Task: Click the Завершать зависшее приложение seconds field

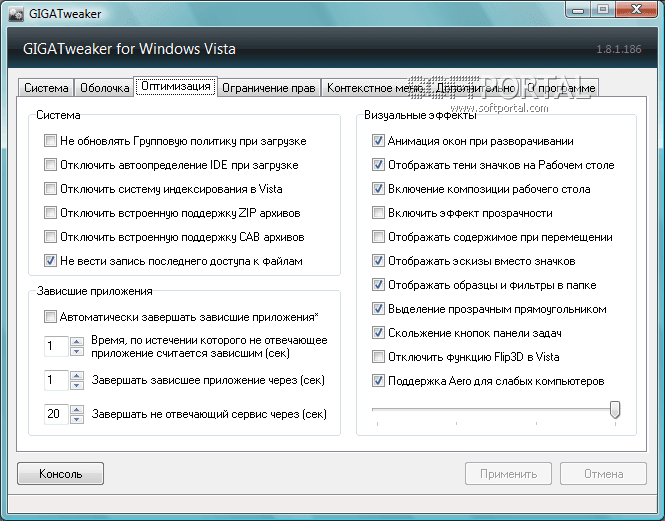Action: pos(56,380)
